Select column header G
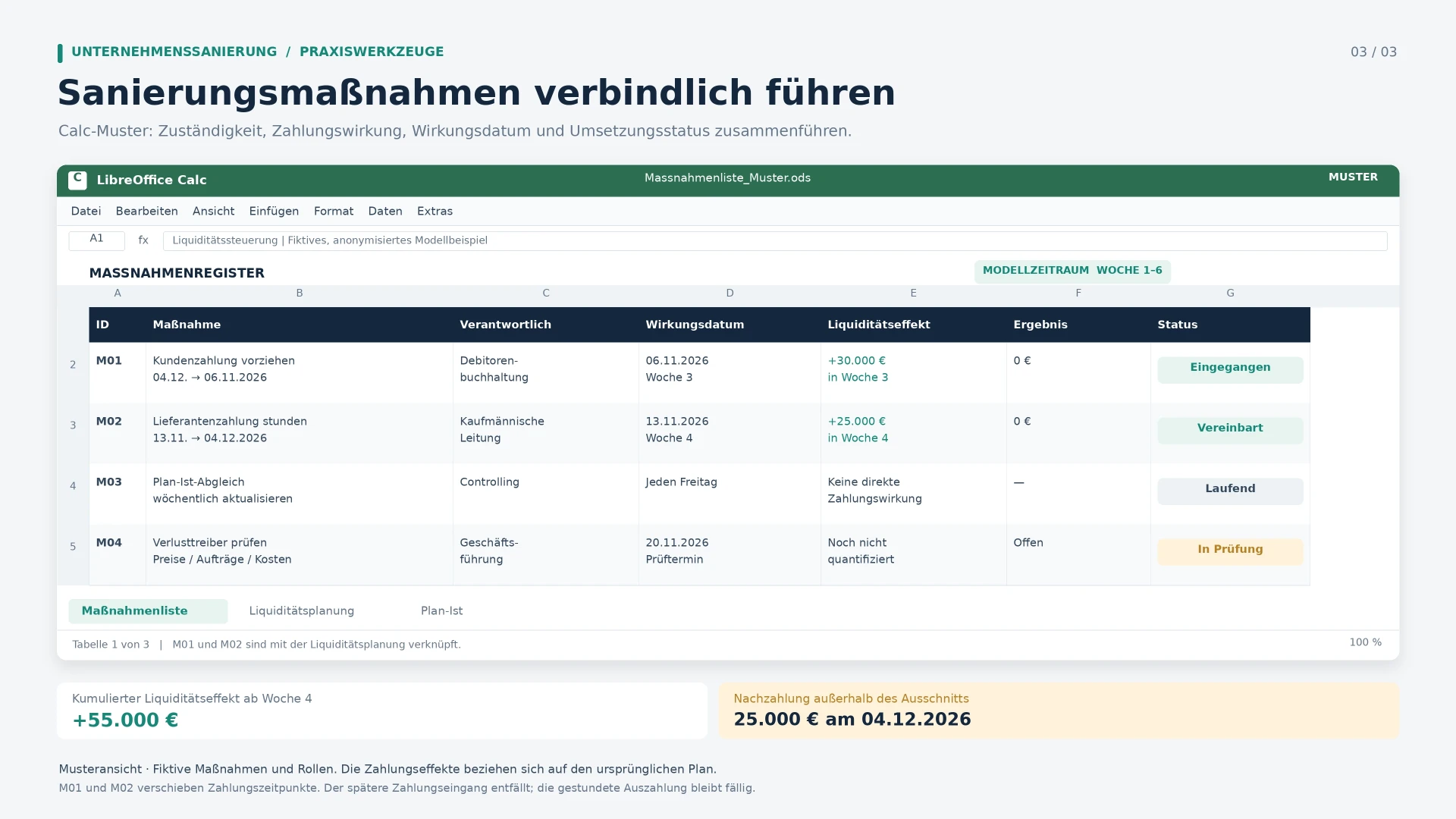 pos(1230,293)
